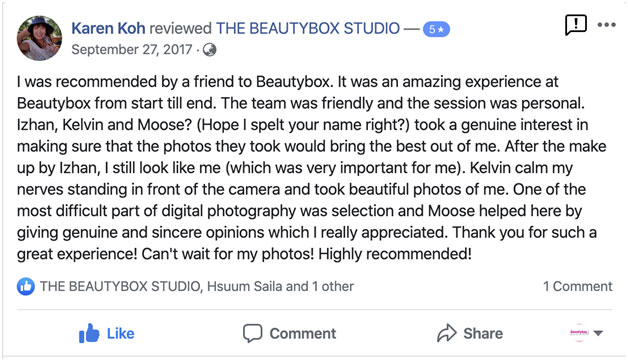Expand the post-as identity dropdown arrow
The image size is (628, 361).
pos(598,333)
